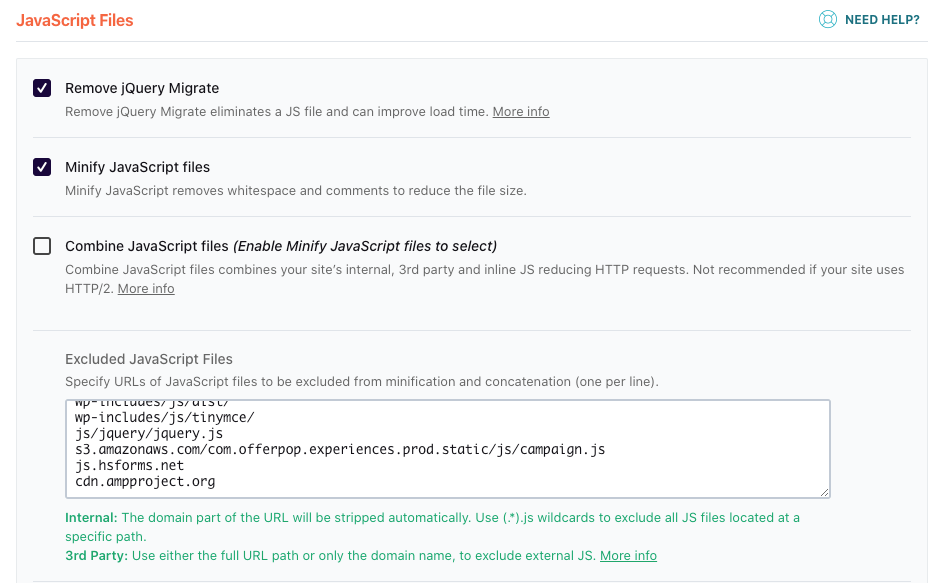Open More info link about HTTP/2 combining
The width and height of the screenshot is (931, 583).
[x=146, y=289]
